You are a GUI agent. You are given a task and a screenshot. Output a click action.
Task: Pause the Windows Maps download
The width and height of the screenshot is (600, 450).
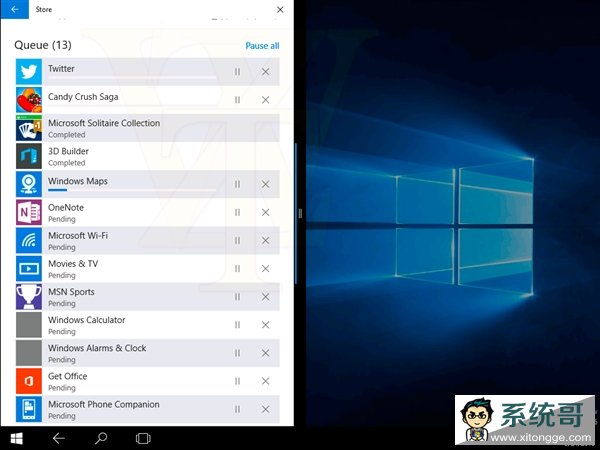coord(237,184)
